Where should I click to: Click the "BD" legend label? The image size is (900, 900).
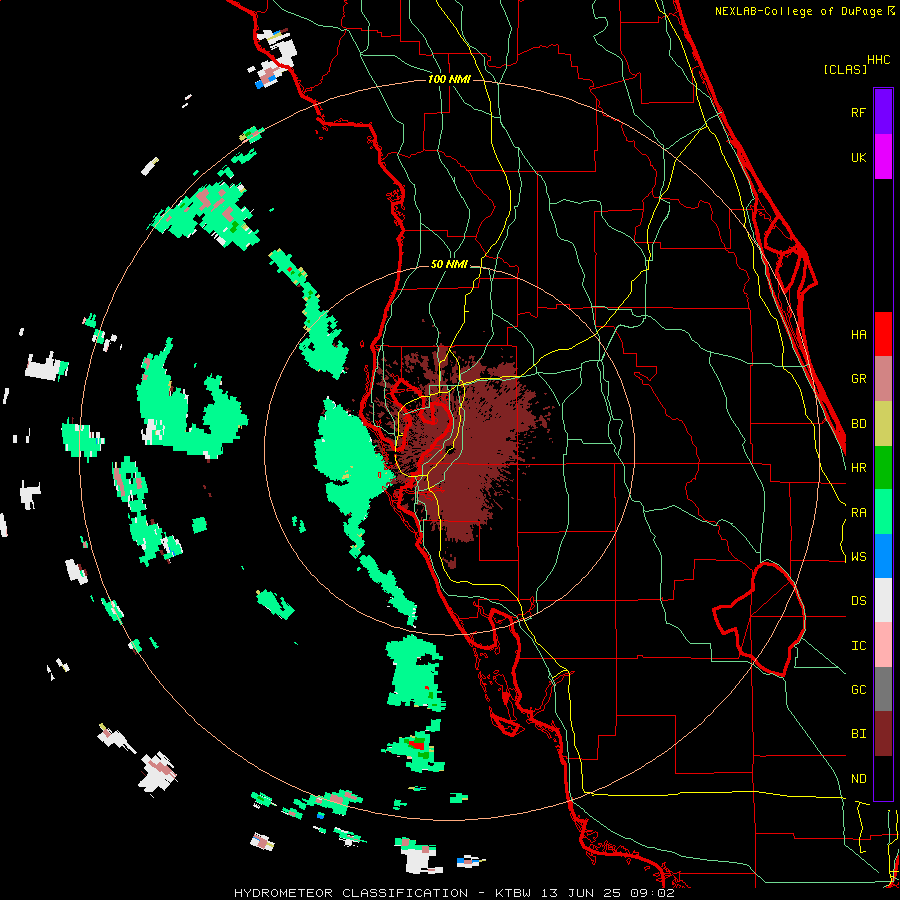point(858,424)
